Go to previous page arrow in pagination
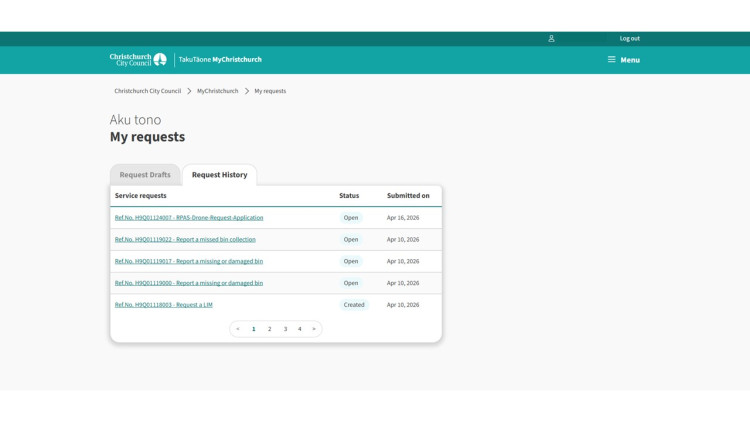Viewport: 750px width, 422px height. coord(238,329)
